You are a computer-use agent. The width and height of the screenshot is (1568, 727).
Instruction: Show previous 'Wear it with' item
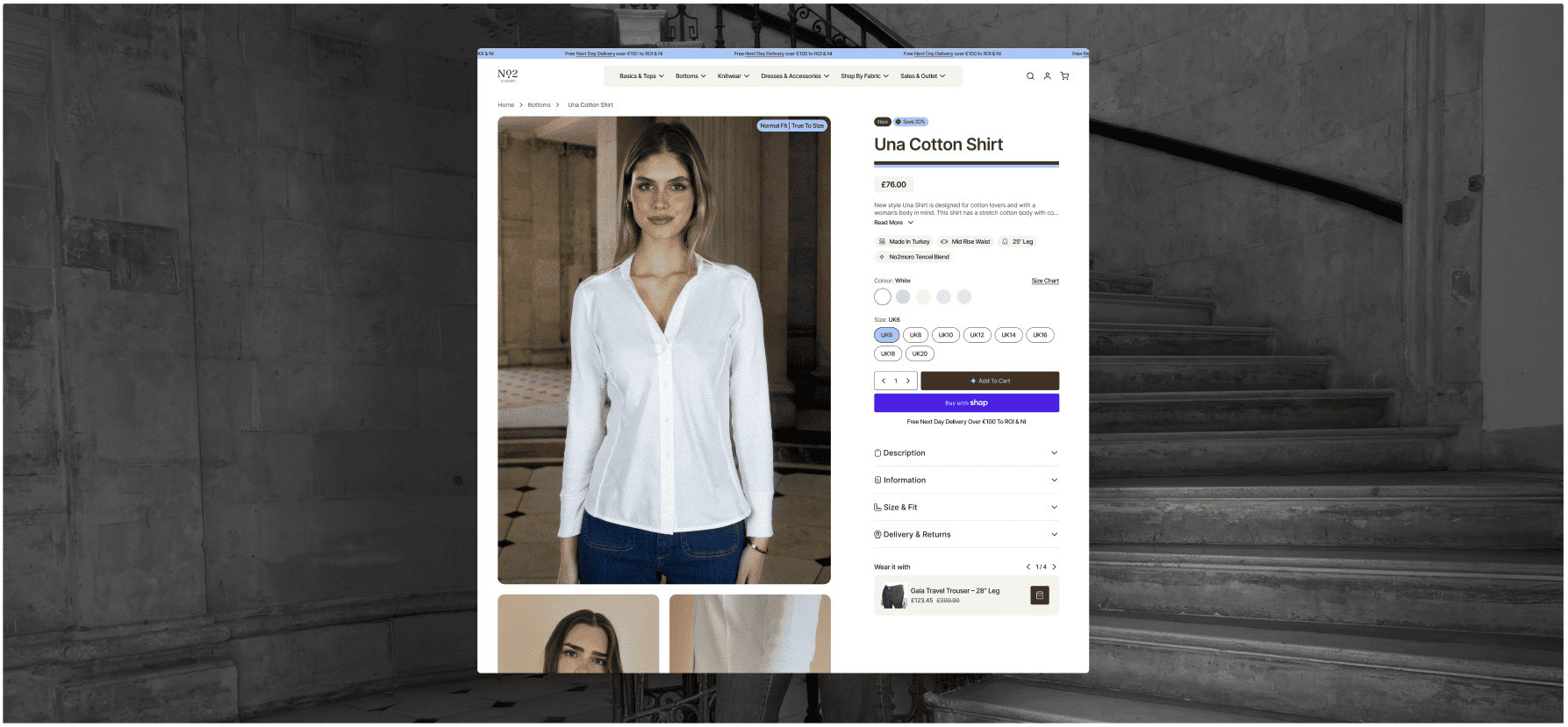(x=1028, y=567)
